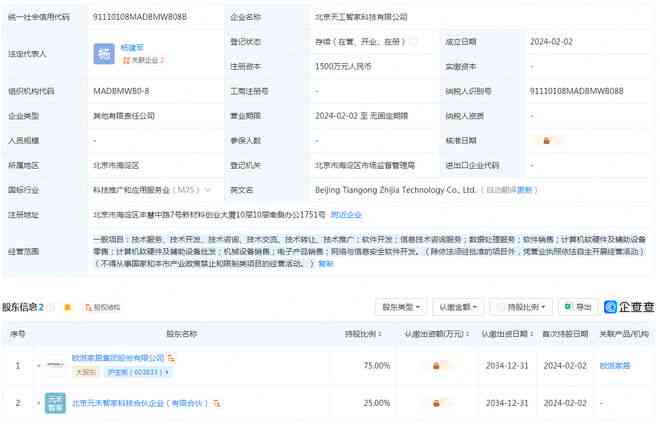
Task: Click the legal representative's blue avatar icon
Action: point(104,54)
